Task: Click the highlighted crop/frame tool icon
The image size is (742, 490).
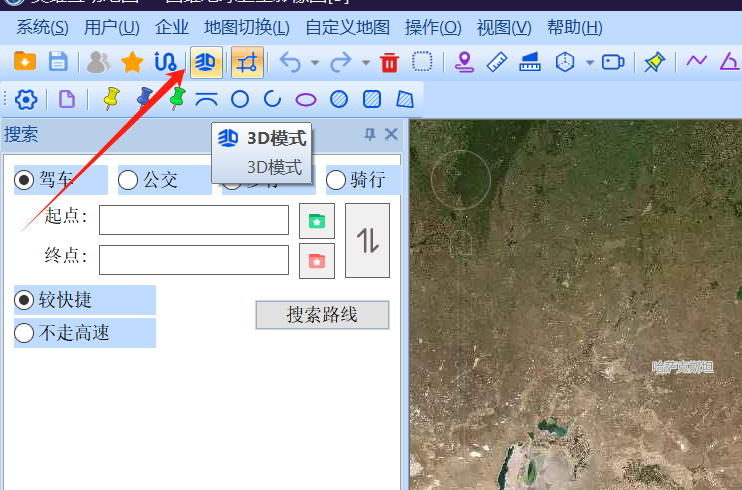Action: click(x=247, y=62)
